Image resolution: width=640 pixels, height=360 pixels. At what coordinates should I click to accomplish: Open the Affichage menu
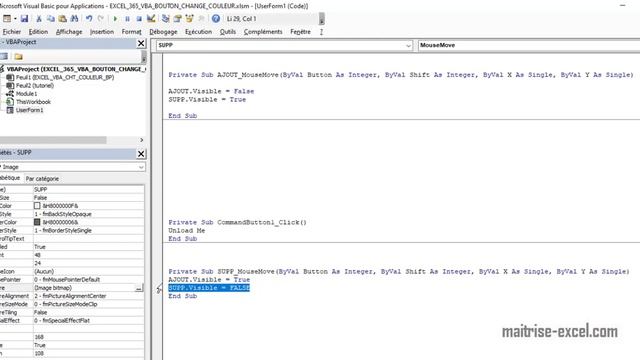(69, 32)
